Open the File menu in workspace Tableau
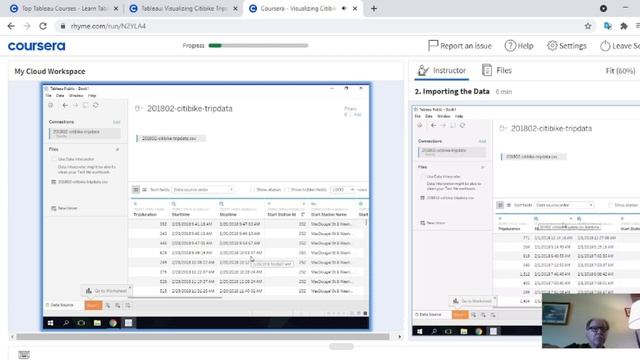Viewport: 640px width, 360px height. 49,96
